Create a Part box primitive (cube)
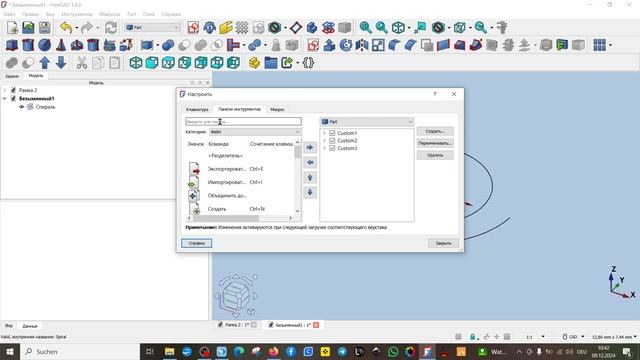The image size is (640, 360). coord(12,45)
